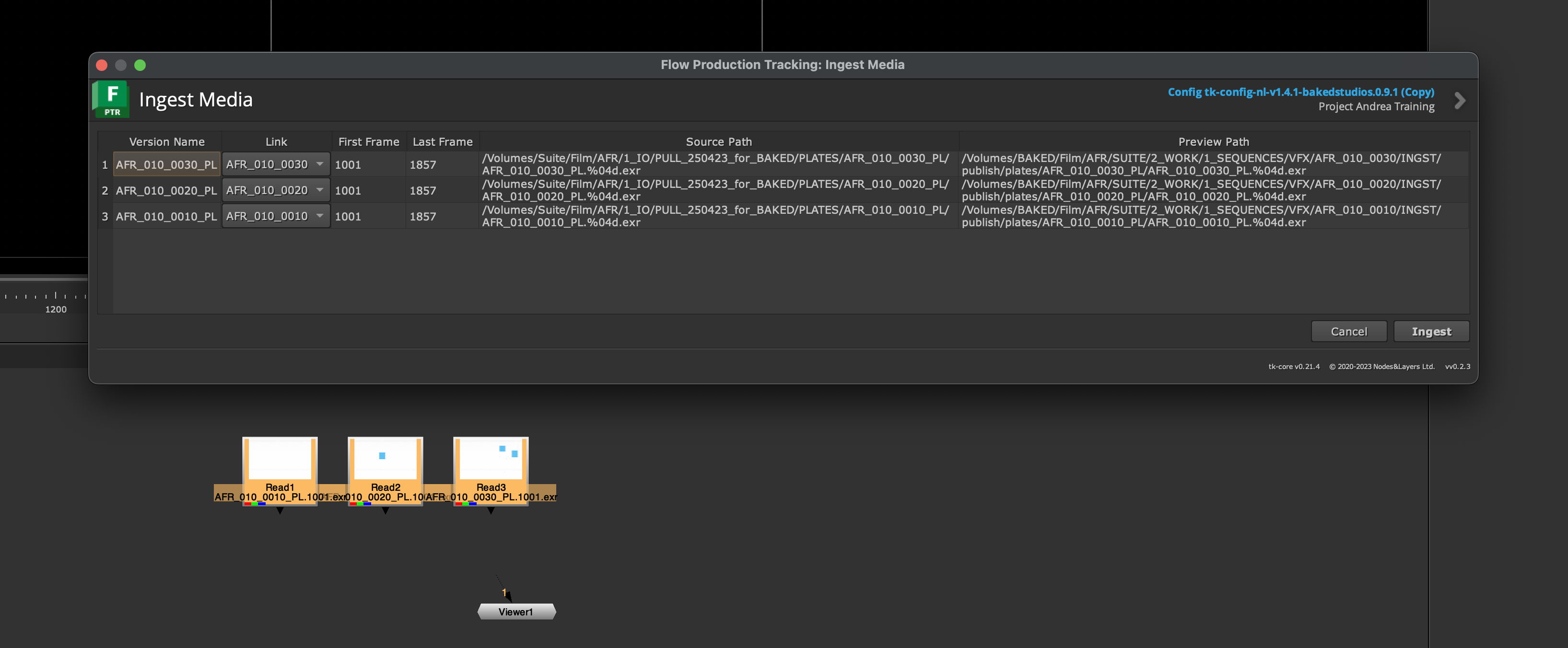
Task: Click the Preview Path column header
Action: 1213,142
